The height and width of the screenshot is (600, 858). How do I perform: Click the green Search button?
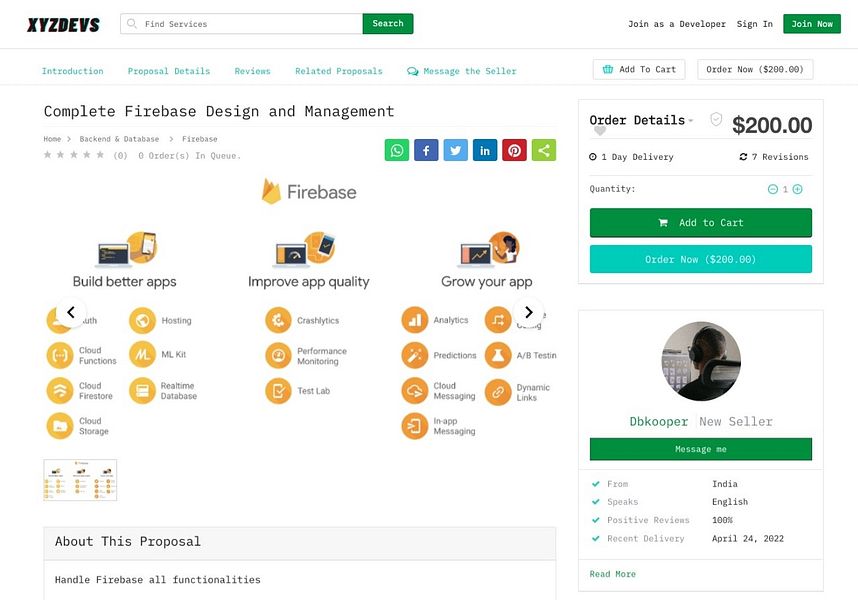click(x=388, y=24)
